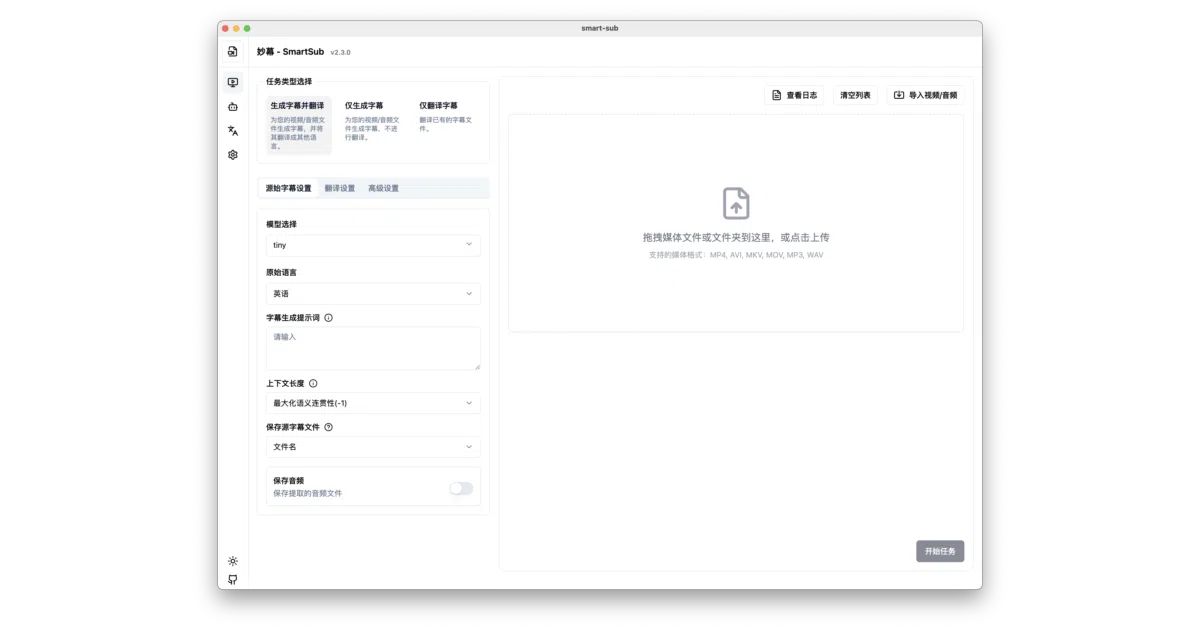Enable the 保存音频 switch
This screenshot has width=1200, height=630.
pyautogui.click(x=461, y=488)
